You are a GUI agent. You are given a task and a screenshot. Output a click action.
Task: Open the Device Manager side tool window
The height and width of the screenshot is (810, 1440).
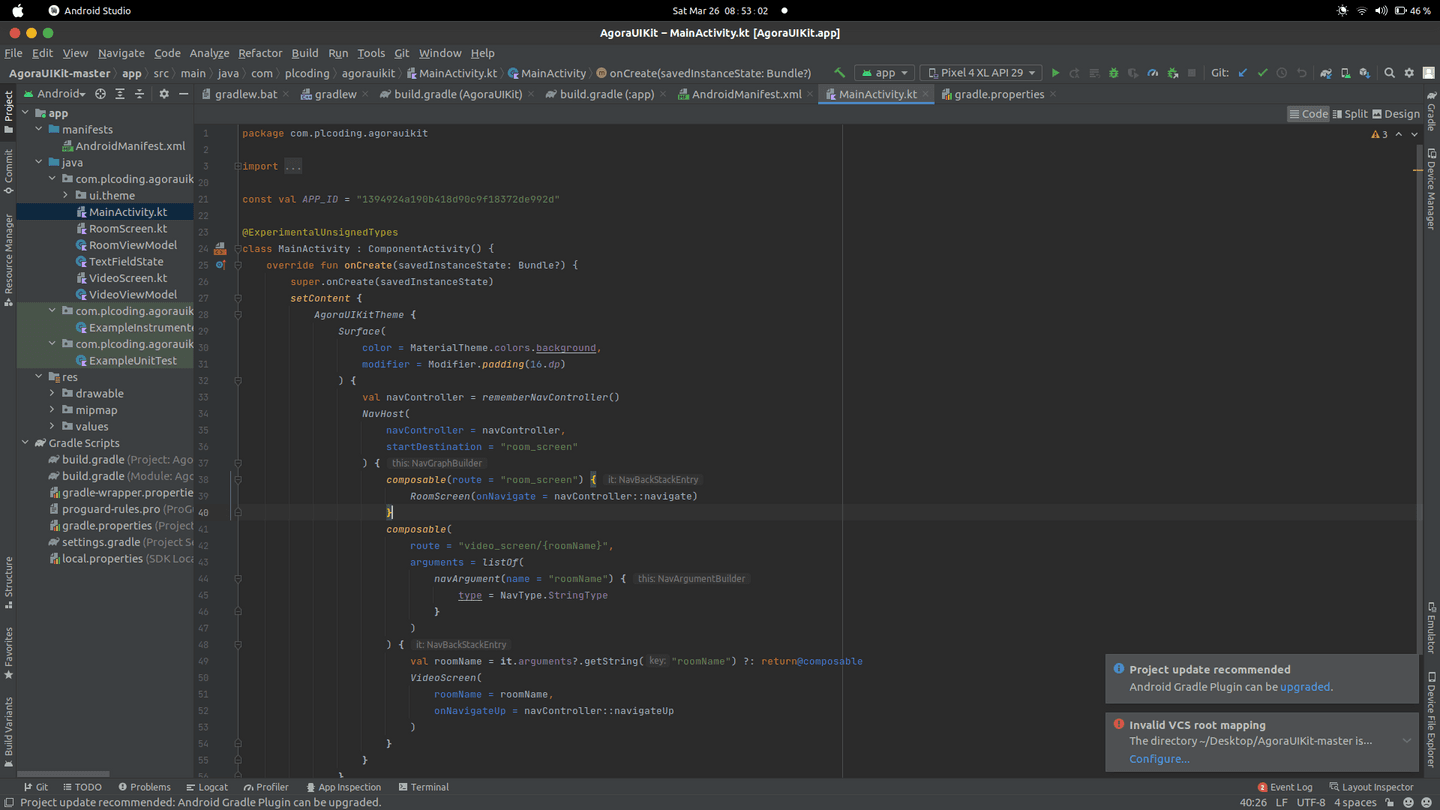coord(1431,189)
